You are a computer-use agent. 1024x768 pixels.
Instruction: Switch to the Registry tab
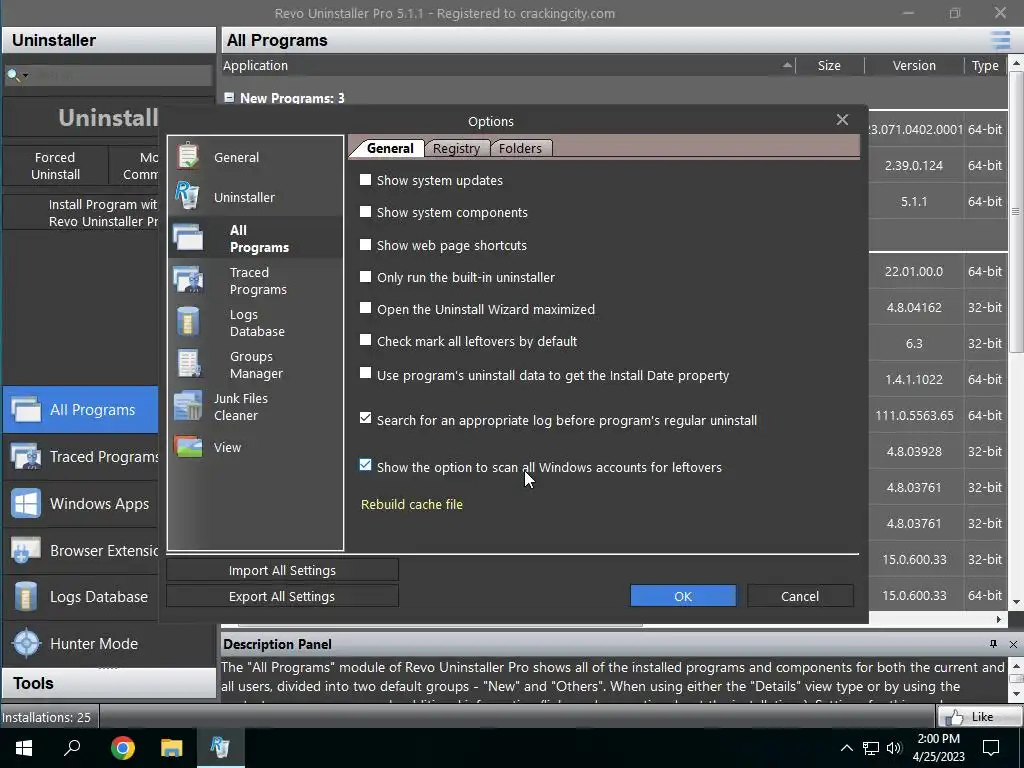456,148
